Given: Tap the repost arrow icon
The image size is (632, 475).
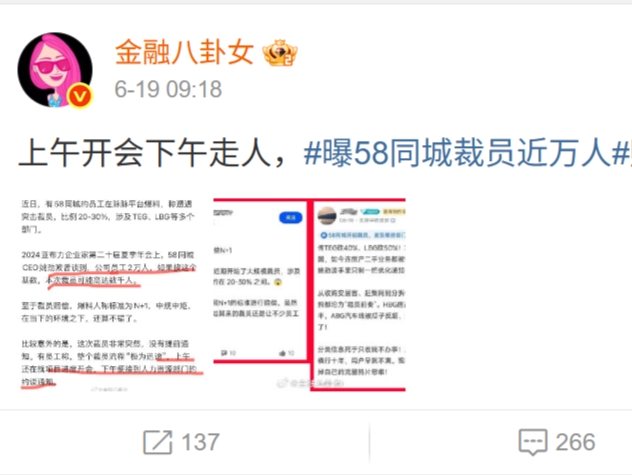Looking at the screenshot, I should (158, 442).
